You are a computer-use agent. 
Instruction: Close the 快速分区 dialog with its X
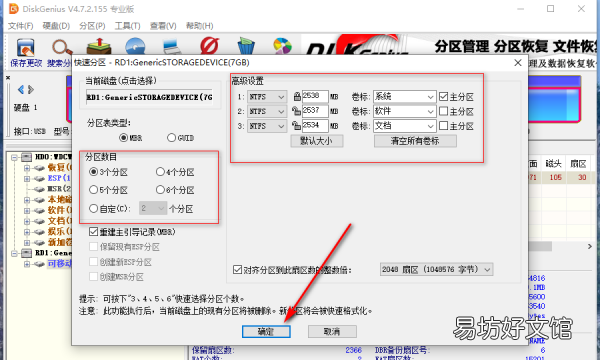coord(518,62)
